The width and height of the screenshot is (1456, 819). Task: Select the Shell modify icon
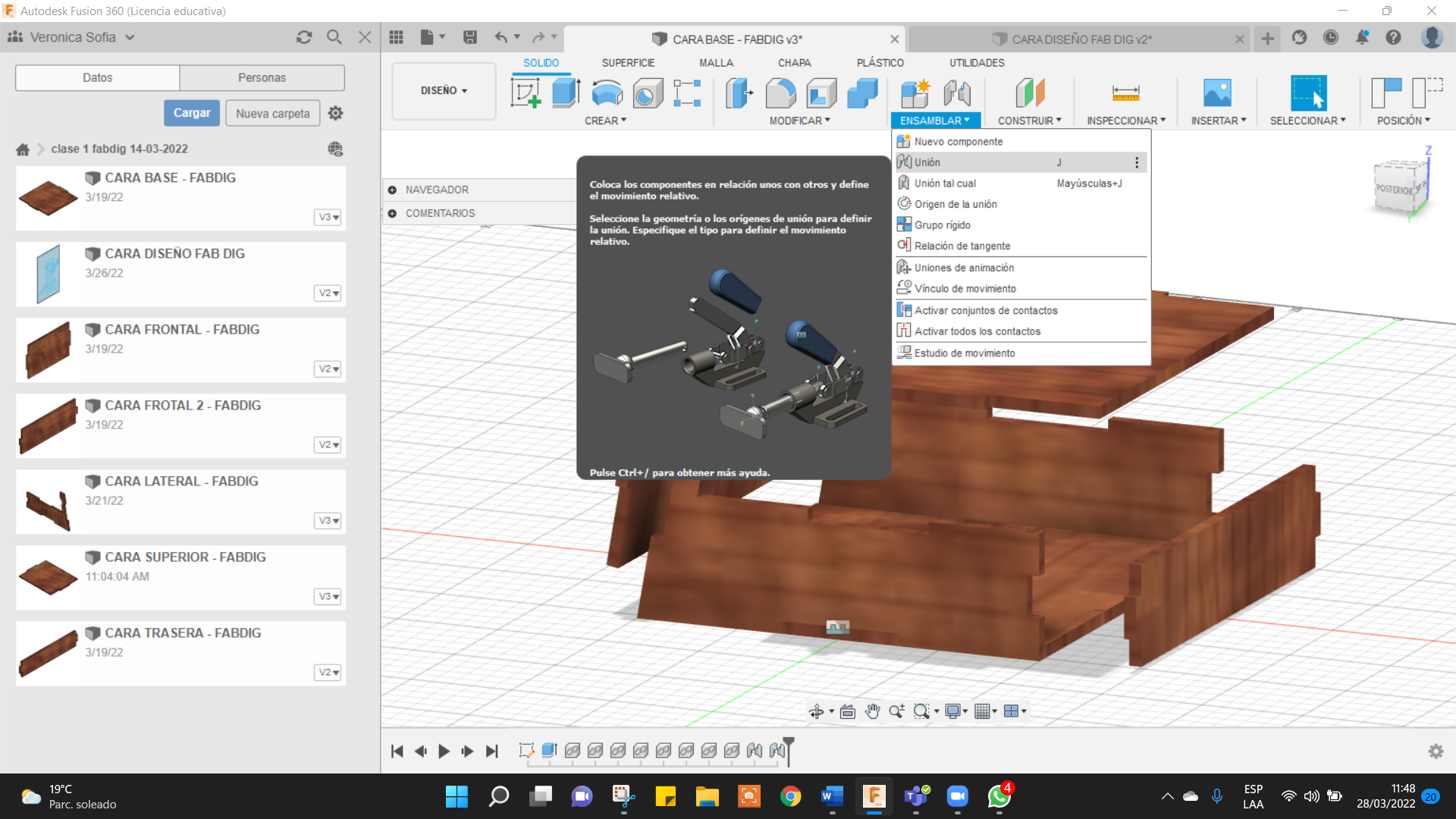821,93
